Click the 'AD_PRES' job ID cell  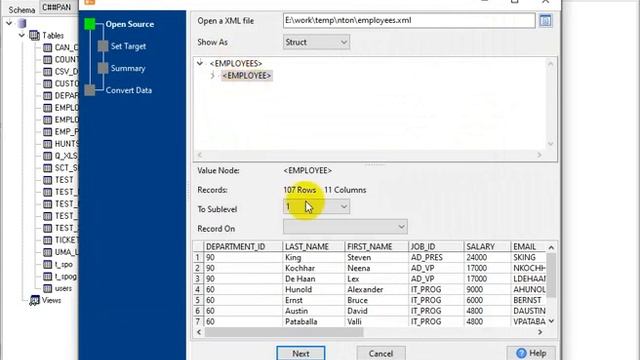point(436,258)
